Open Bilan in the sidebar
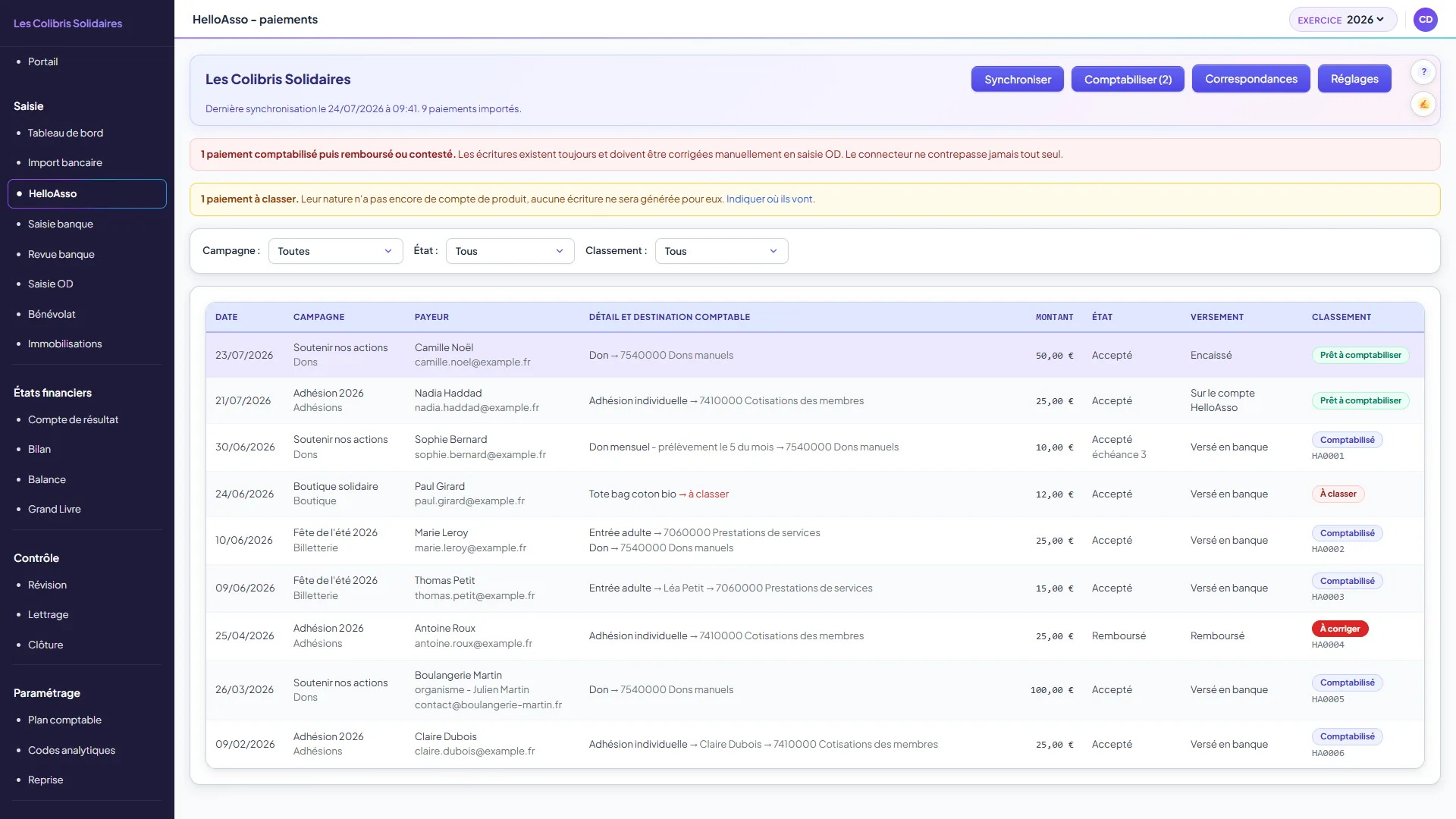Image resolution: width=1456 pixels, height=819 pixels. click(x=39, y=449)
